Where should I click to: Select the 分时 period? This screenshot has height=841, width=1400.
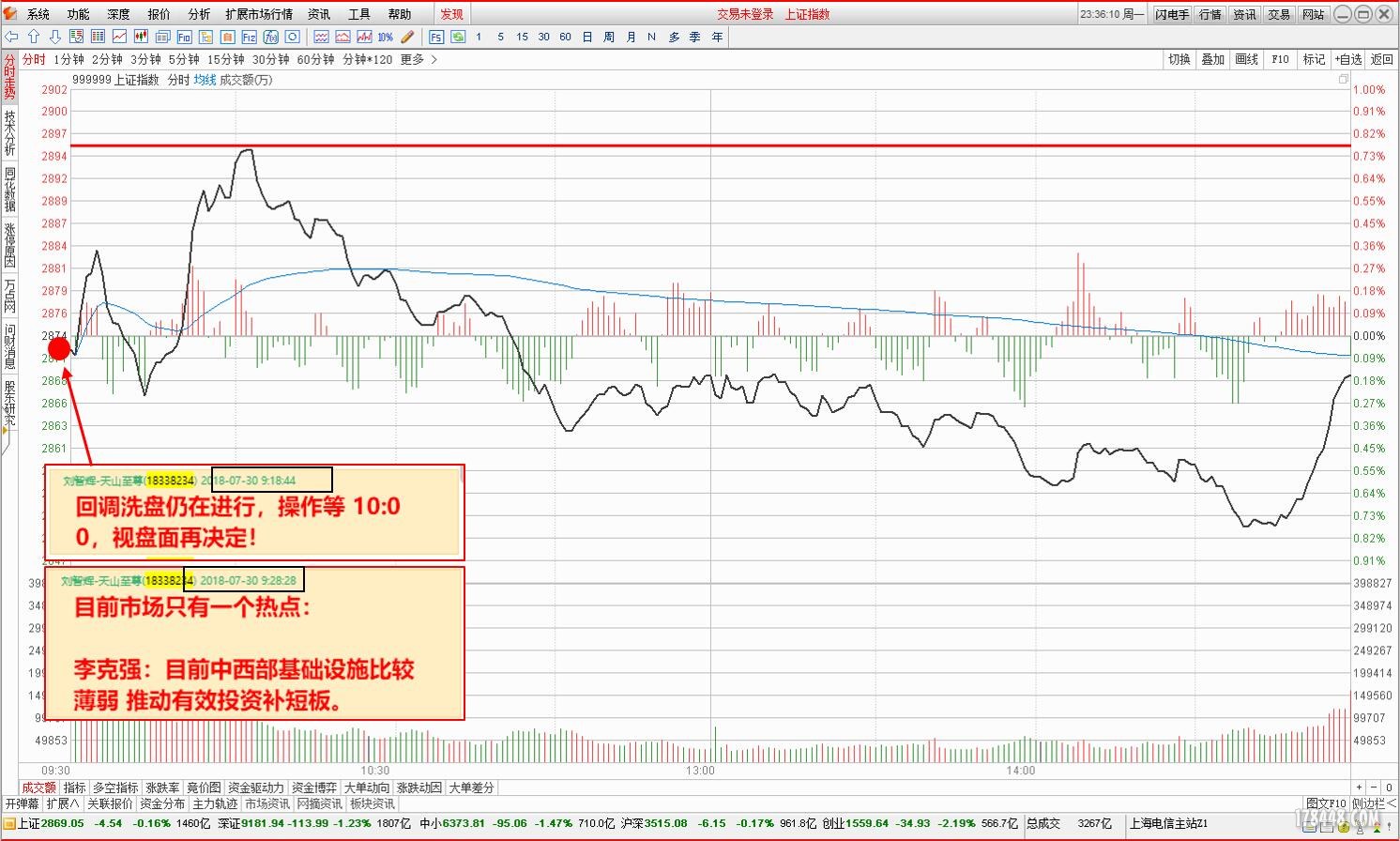point(34,59)
